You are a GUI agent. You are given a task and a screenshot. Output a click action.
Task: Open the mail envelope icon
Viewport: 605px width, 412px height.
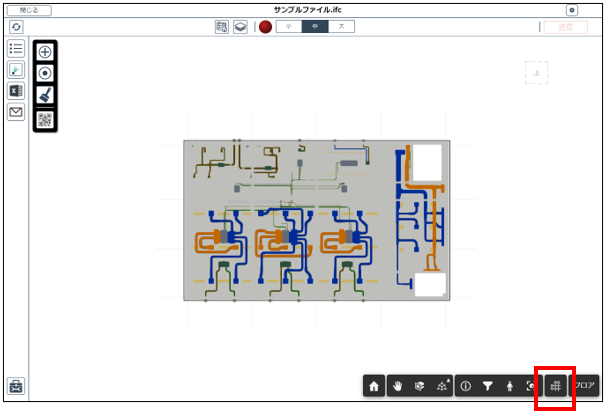[x=16, y=112]
